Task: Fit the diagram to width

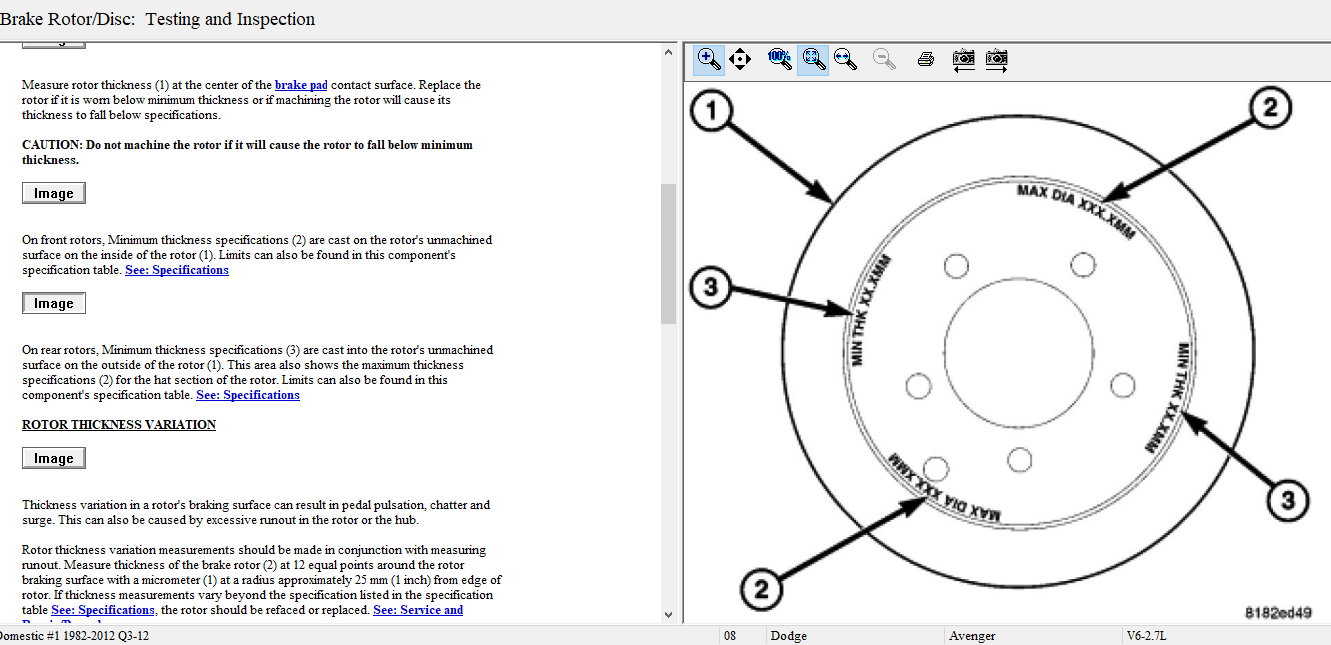Action: coord(846,59)
